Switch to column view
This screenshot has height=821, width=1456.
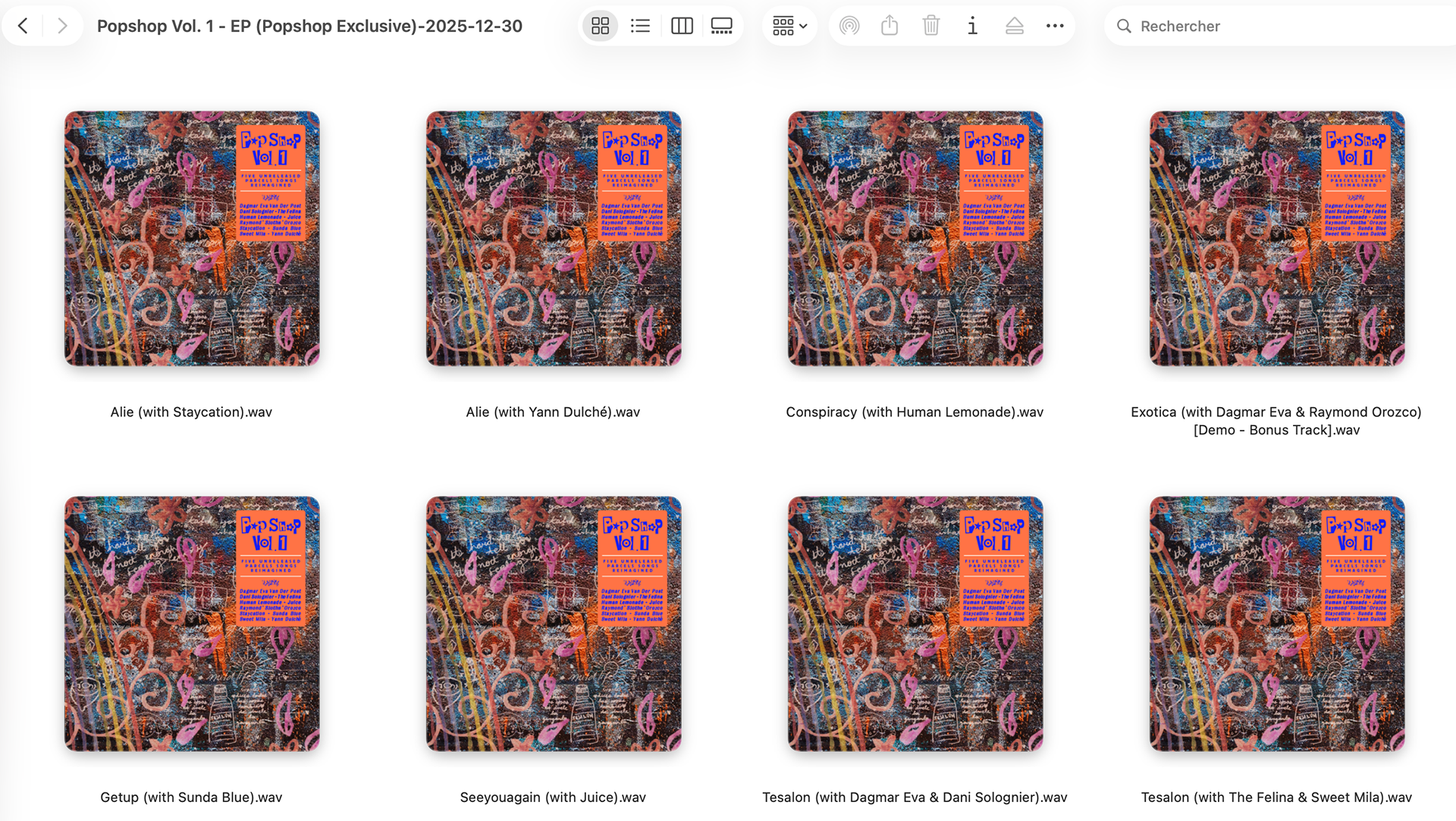[682, 26]
